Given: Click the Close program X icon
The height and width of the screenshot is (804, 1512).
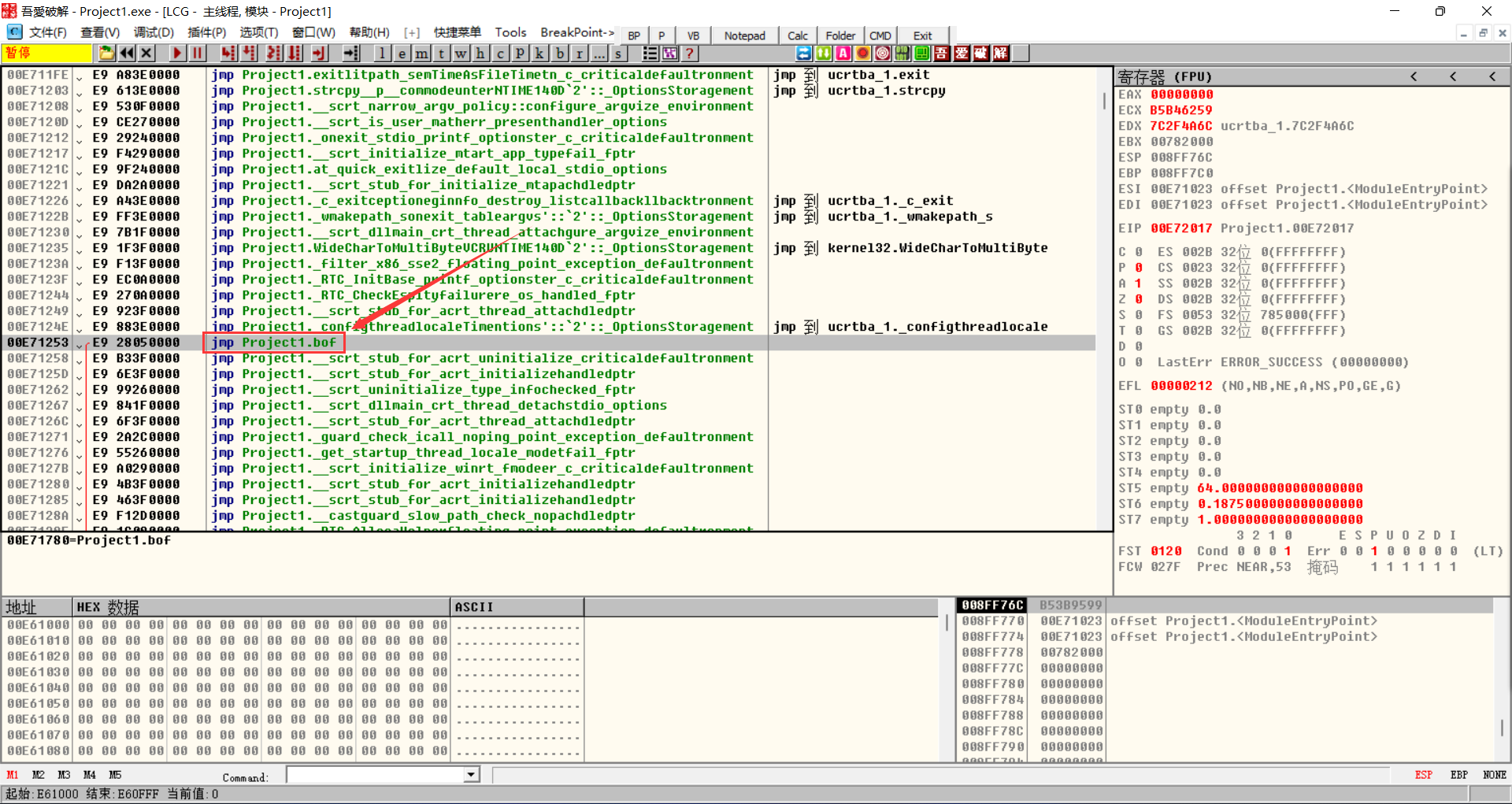Looking at the screenshot, I should (x=146, y=54).
